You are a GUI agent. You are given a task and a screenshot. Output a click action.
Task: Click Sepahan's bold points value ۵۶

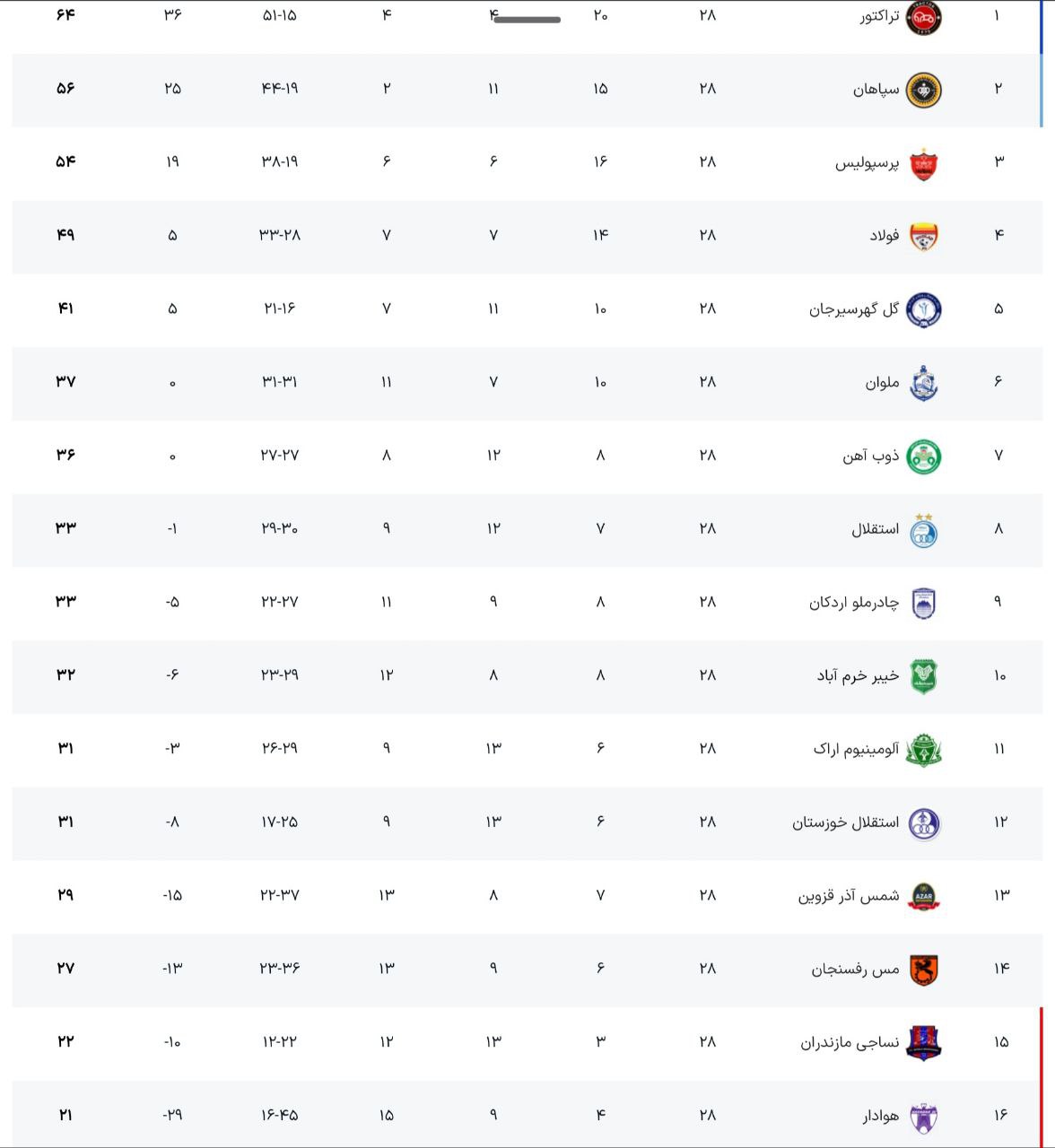(x=65, y=88)
